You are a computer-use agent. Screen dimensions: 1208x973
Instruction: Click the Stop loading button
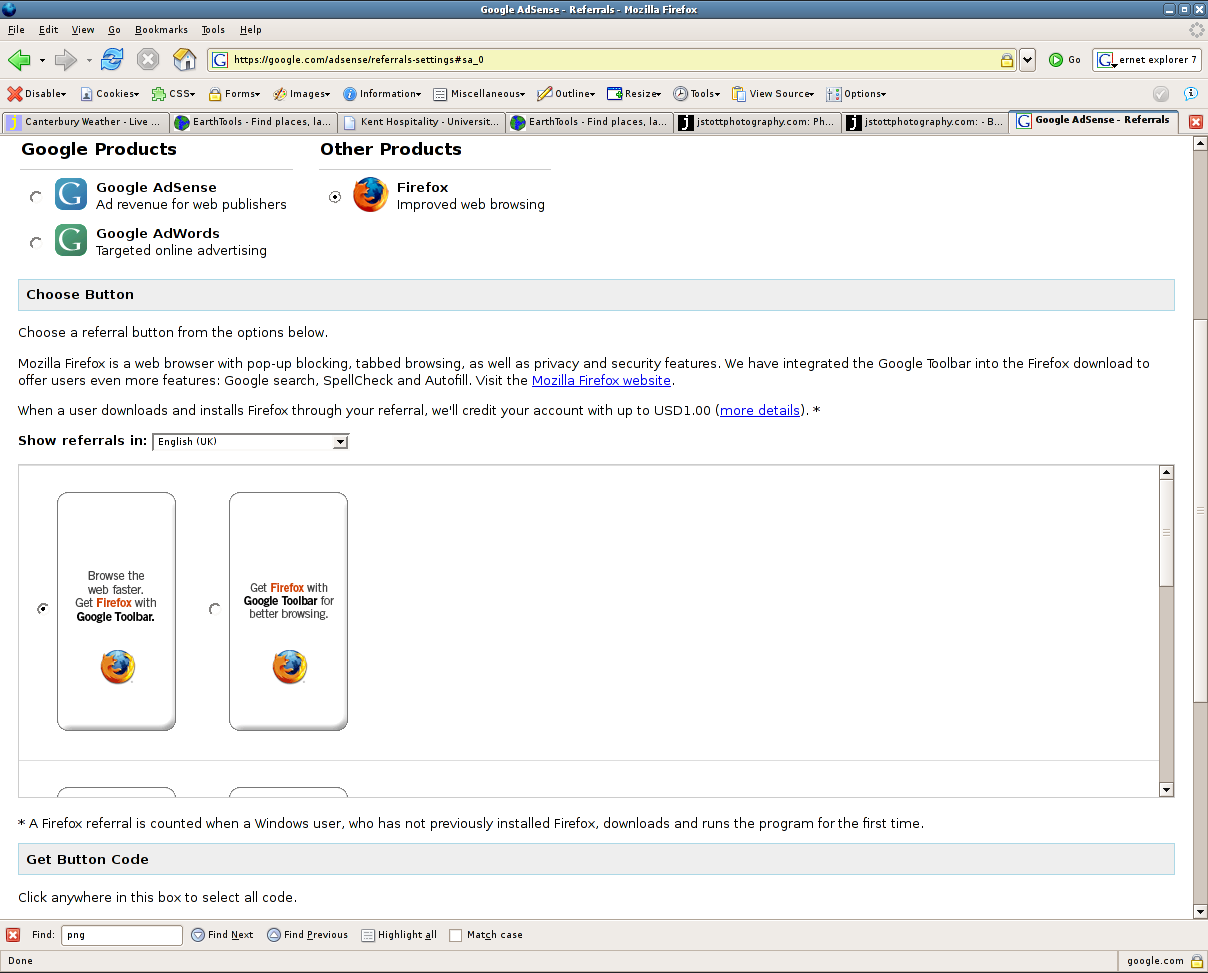tap(148, 60)
